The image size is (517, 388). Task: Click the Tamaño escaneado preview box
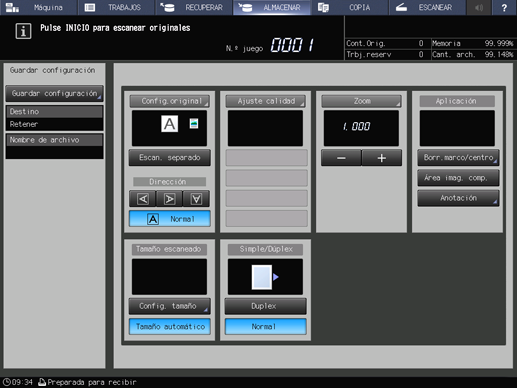click(x=169, y=277)
